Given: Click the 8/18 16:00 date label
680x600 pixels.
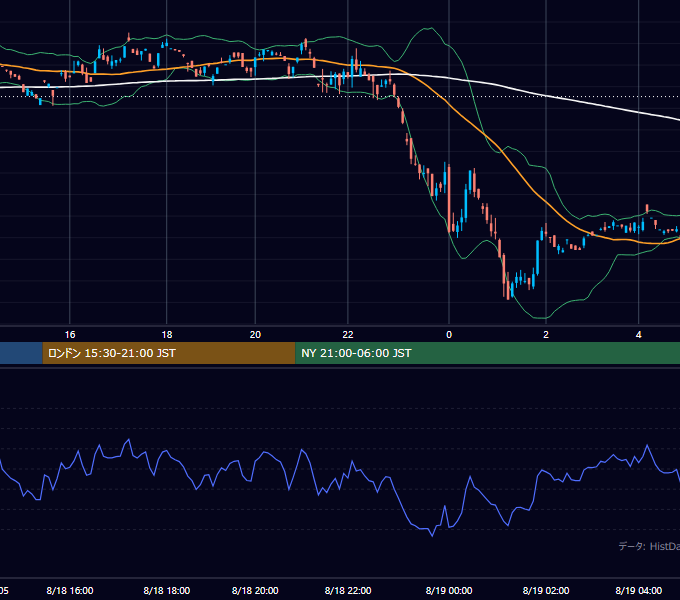Looking at the screenshot, I should click(70, 590).
